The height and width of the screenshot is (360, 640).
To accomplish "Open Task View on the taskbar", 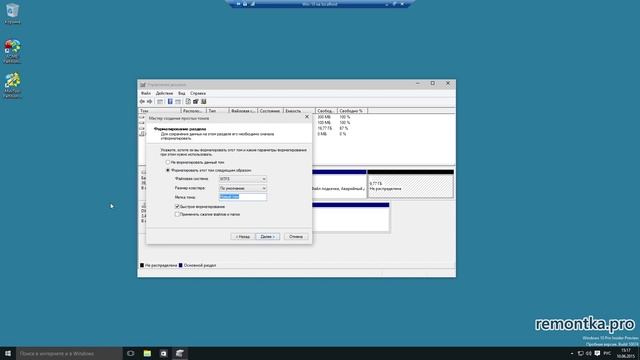I will tap(131, 353).
